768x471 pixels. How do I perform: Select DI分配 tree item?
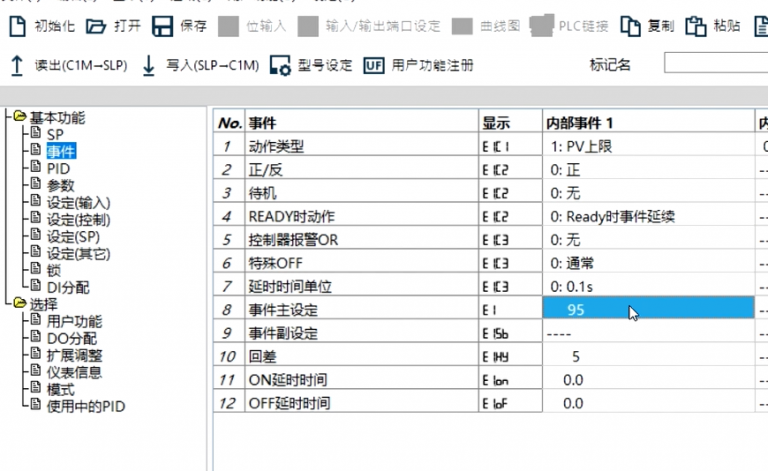(x=67, y=287)
